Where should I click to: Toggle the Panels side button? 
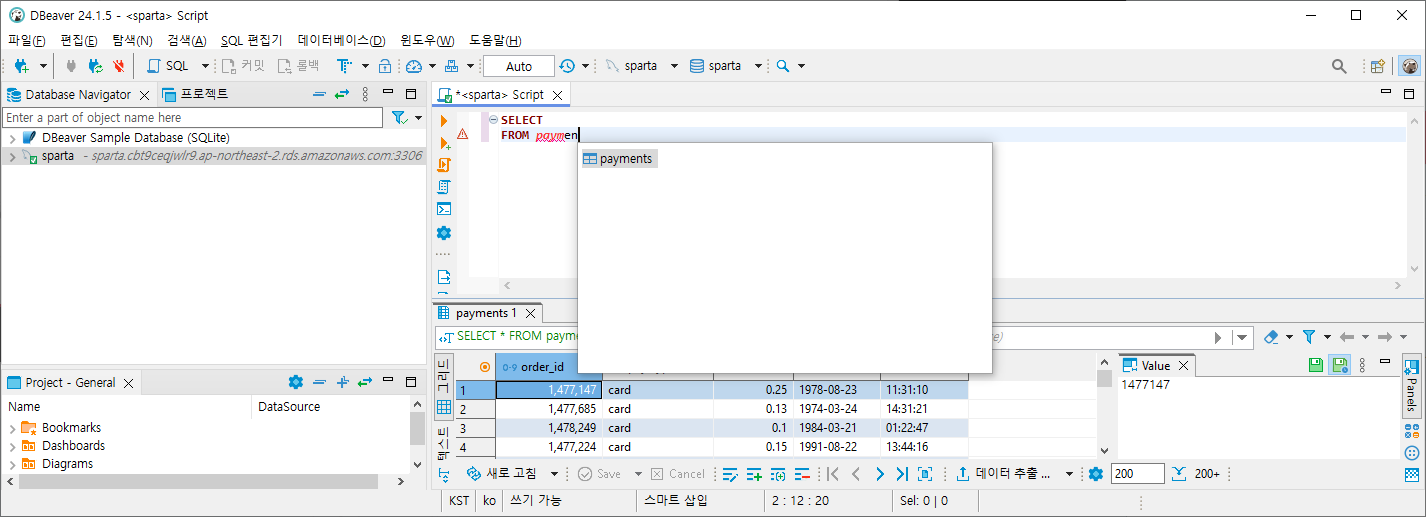1412,386
